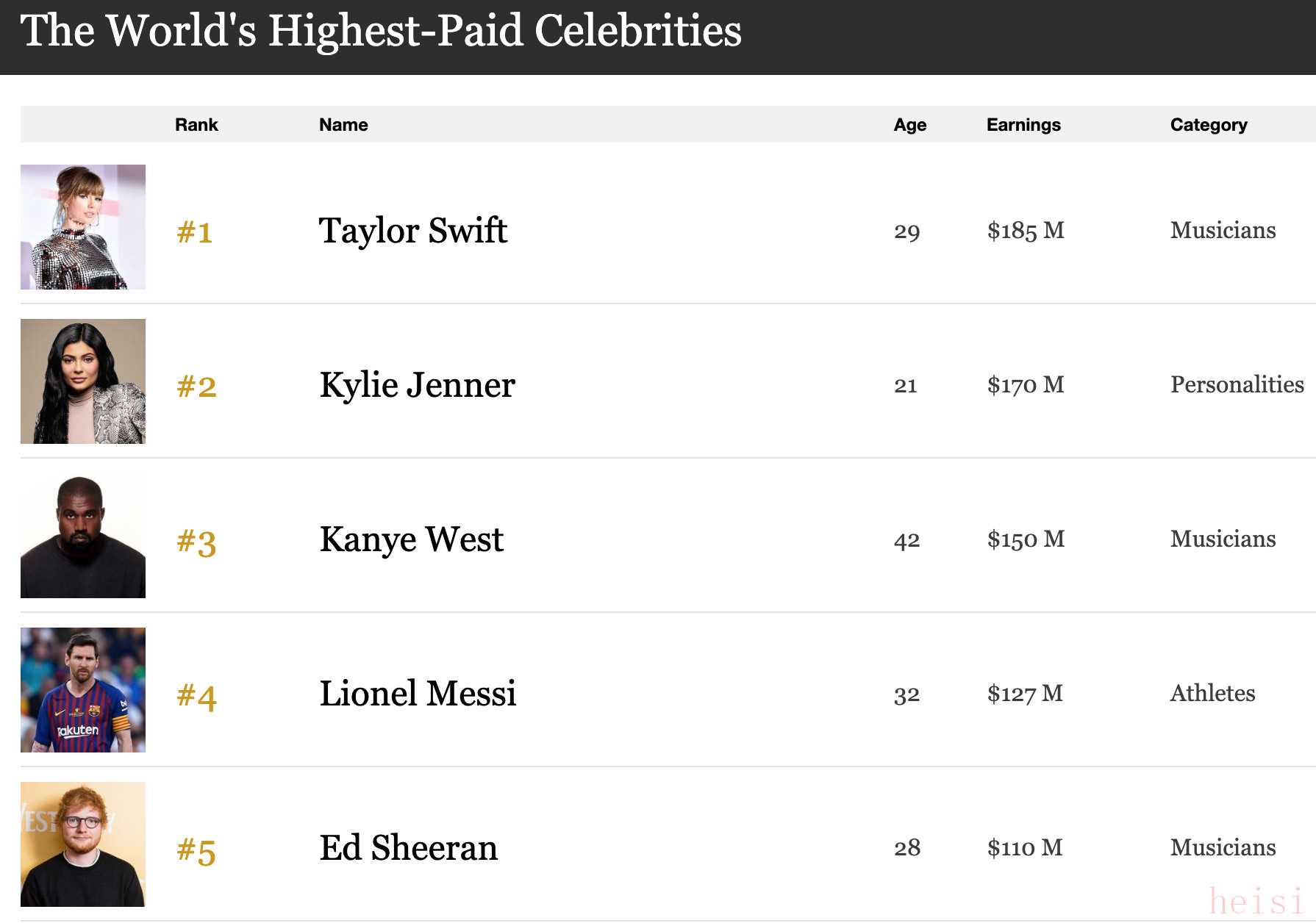Select the Personalities category text
Screen dimensions: 1316x923
tap(1237, 384)
